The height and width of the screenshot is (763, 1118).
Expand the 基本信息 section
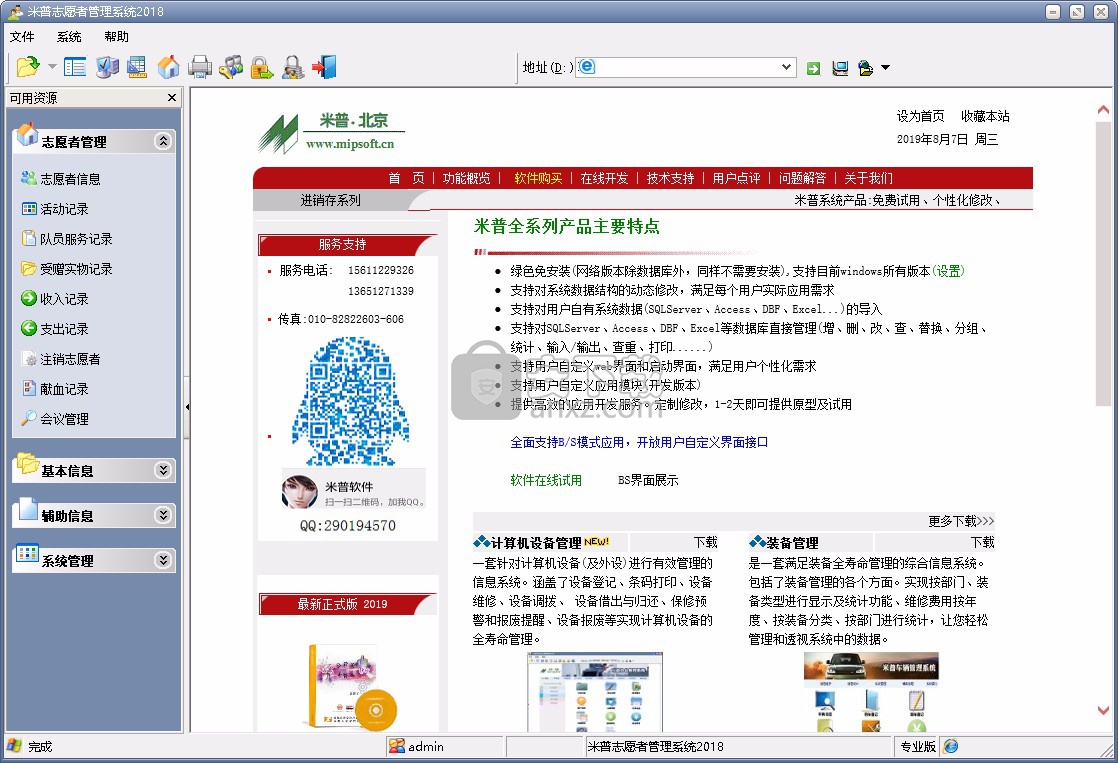[163, 470]
